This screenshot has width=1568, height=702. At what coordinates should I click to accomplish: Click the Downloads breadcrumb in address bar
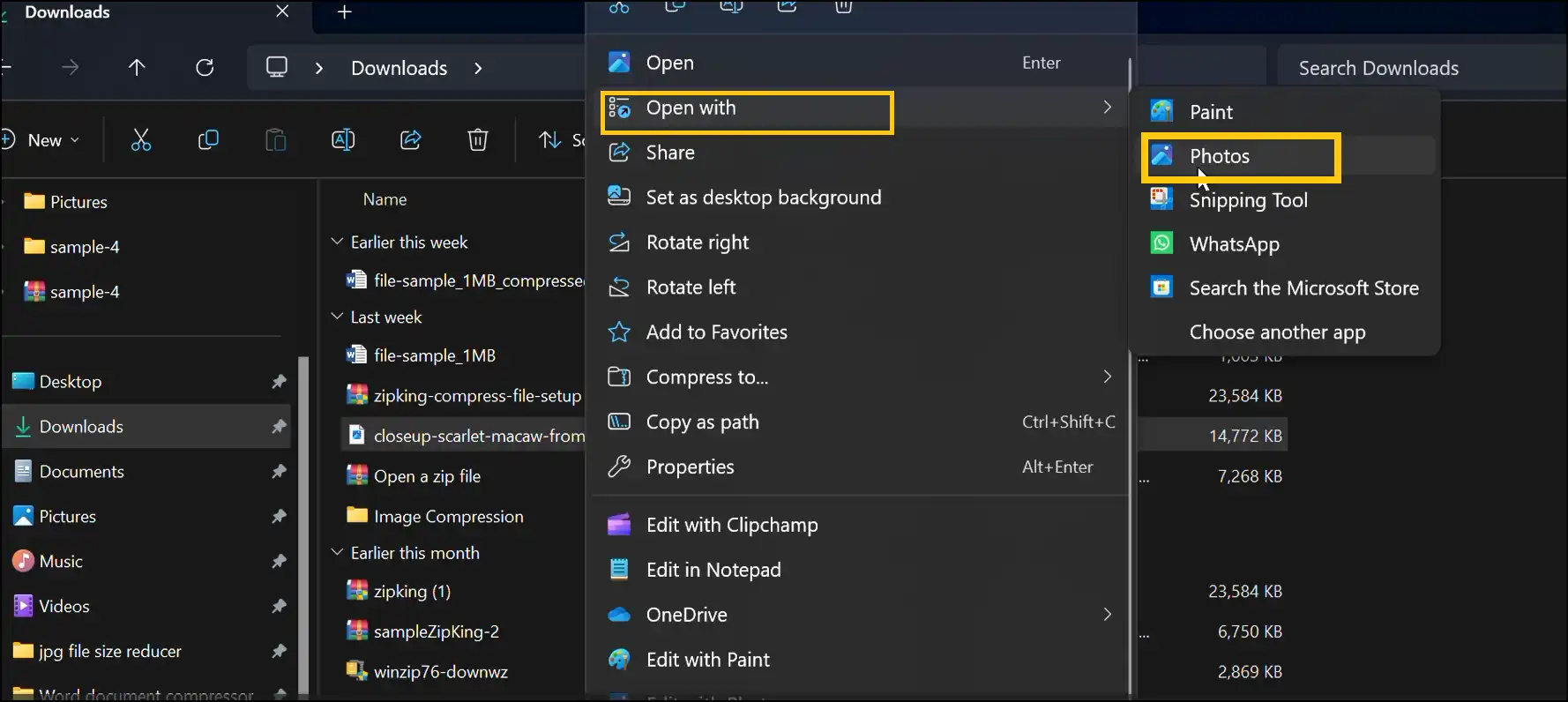[399, 68]
